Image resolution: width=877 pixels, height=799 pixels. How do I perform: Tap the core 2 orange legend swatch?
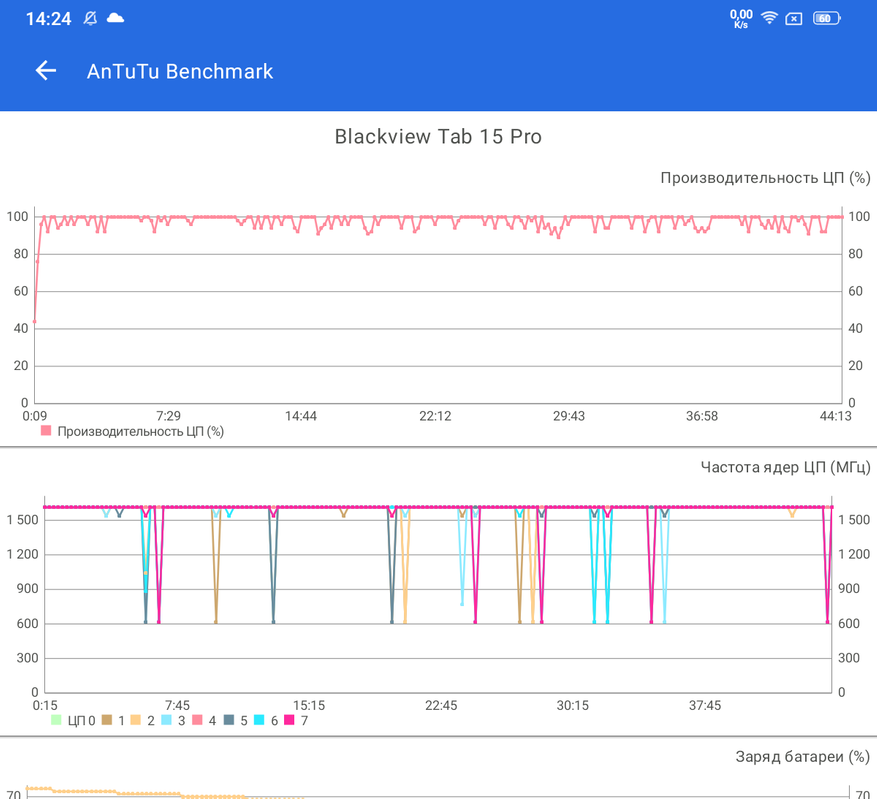136,720
